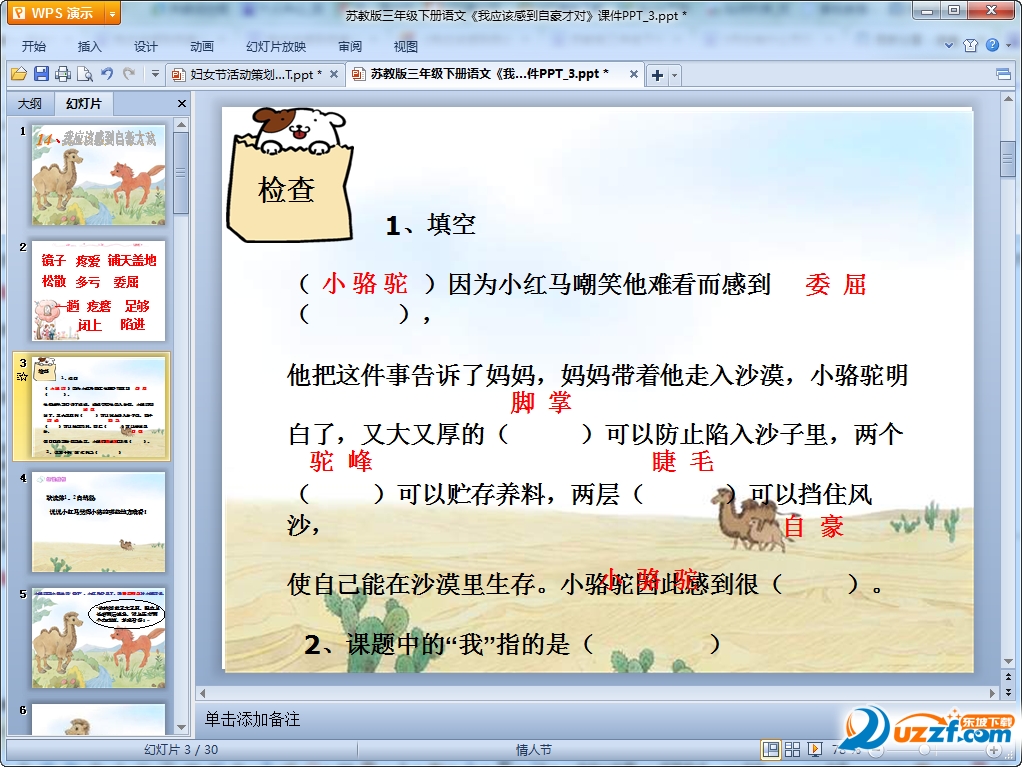Open WPS Help question mark icon
The image size is (1022, 767).
(x=992, y=45)
